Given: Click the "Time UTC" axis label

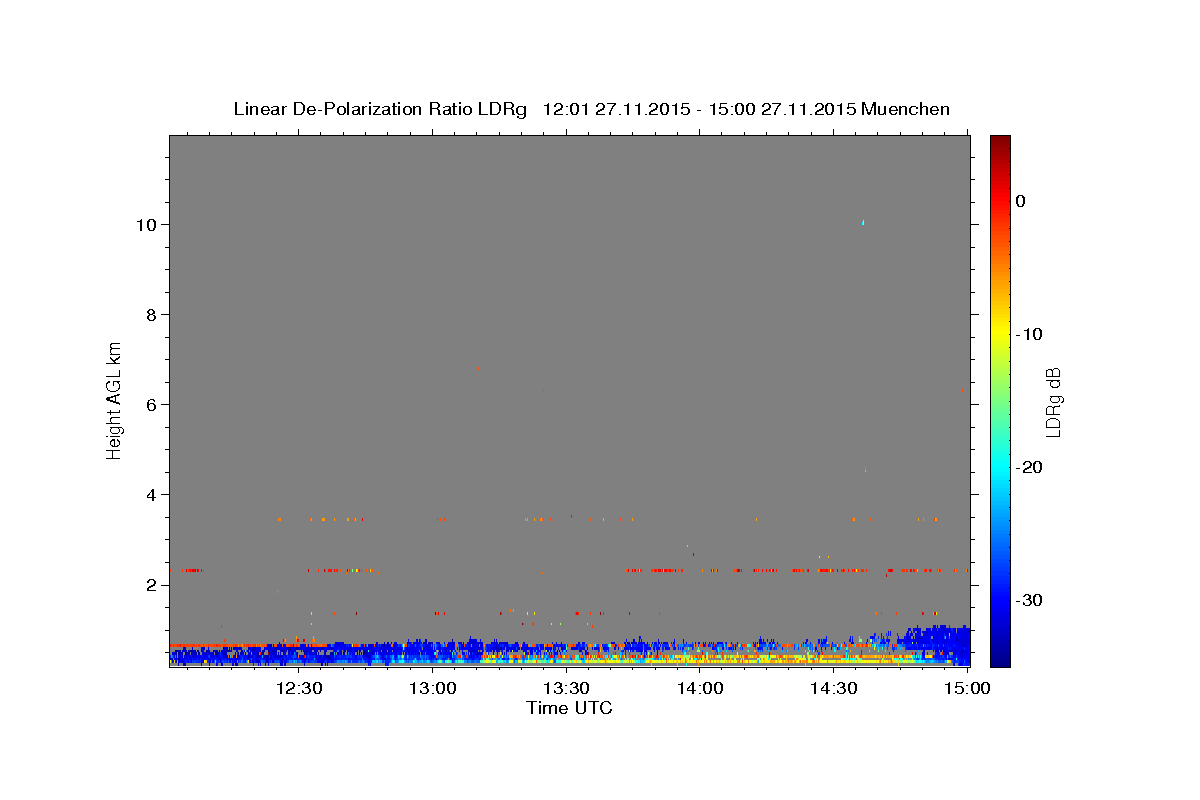Looking at the screenshot, I should click(569, 708).
